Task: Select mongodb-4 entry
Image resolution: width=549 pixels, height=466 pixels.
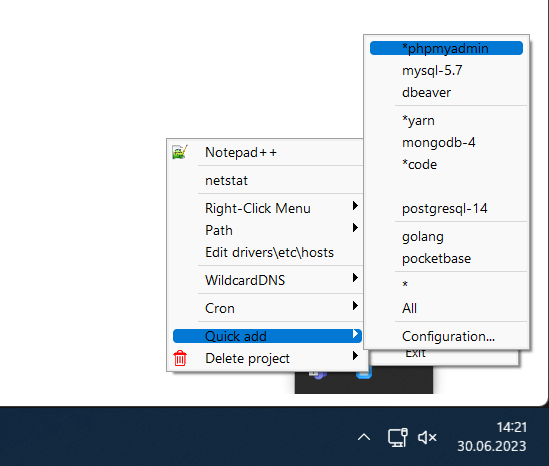Action: 446,142
